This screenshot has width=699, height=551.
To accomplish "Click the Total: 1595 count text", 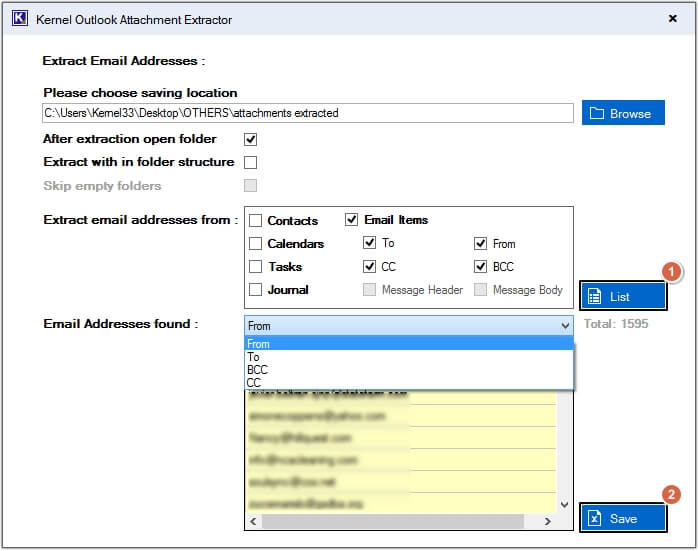I will 616,324.
